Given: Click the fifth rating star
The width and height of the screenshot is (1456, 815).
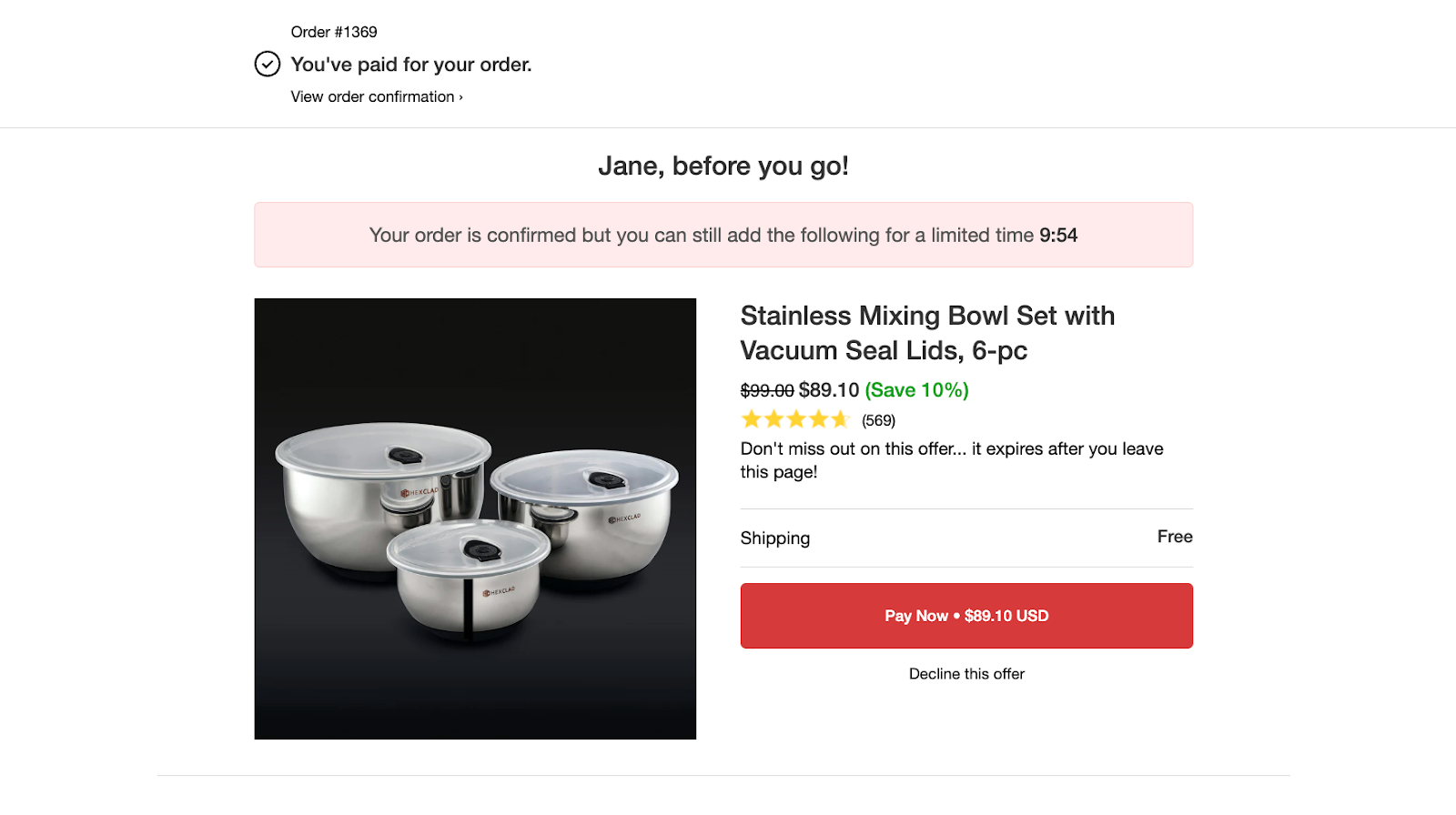Looking at the screenshot, I should coord(840,419).
